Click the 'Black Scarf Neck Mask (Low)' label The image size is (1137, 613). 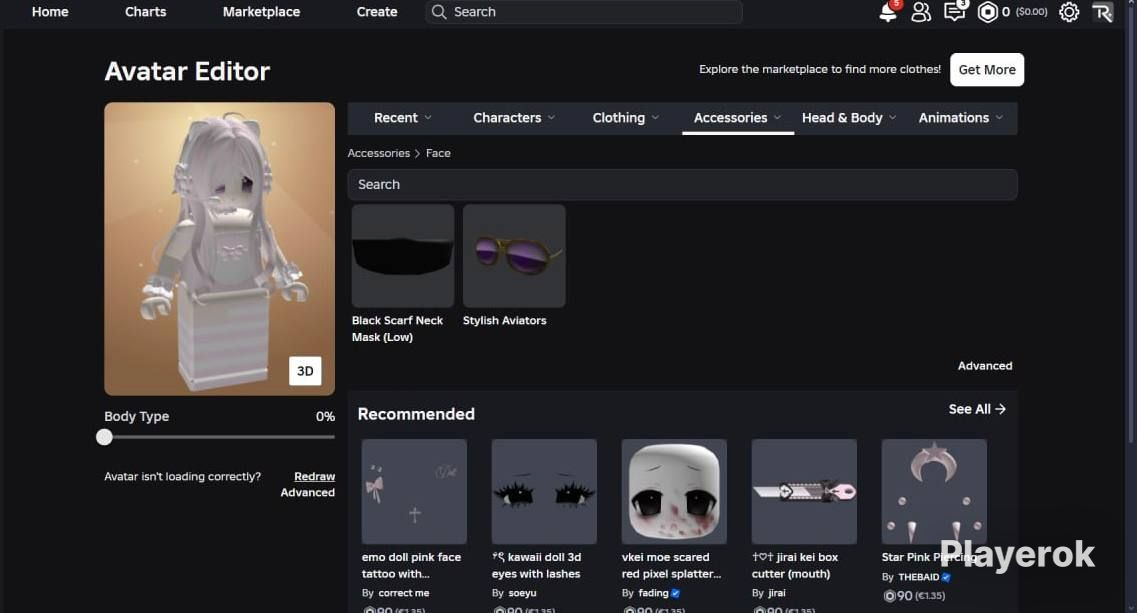(397, 329)
